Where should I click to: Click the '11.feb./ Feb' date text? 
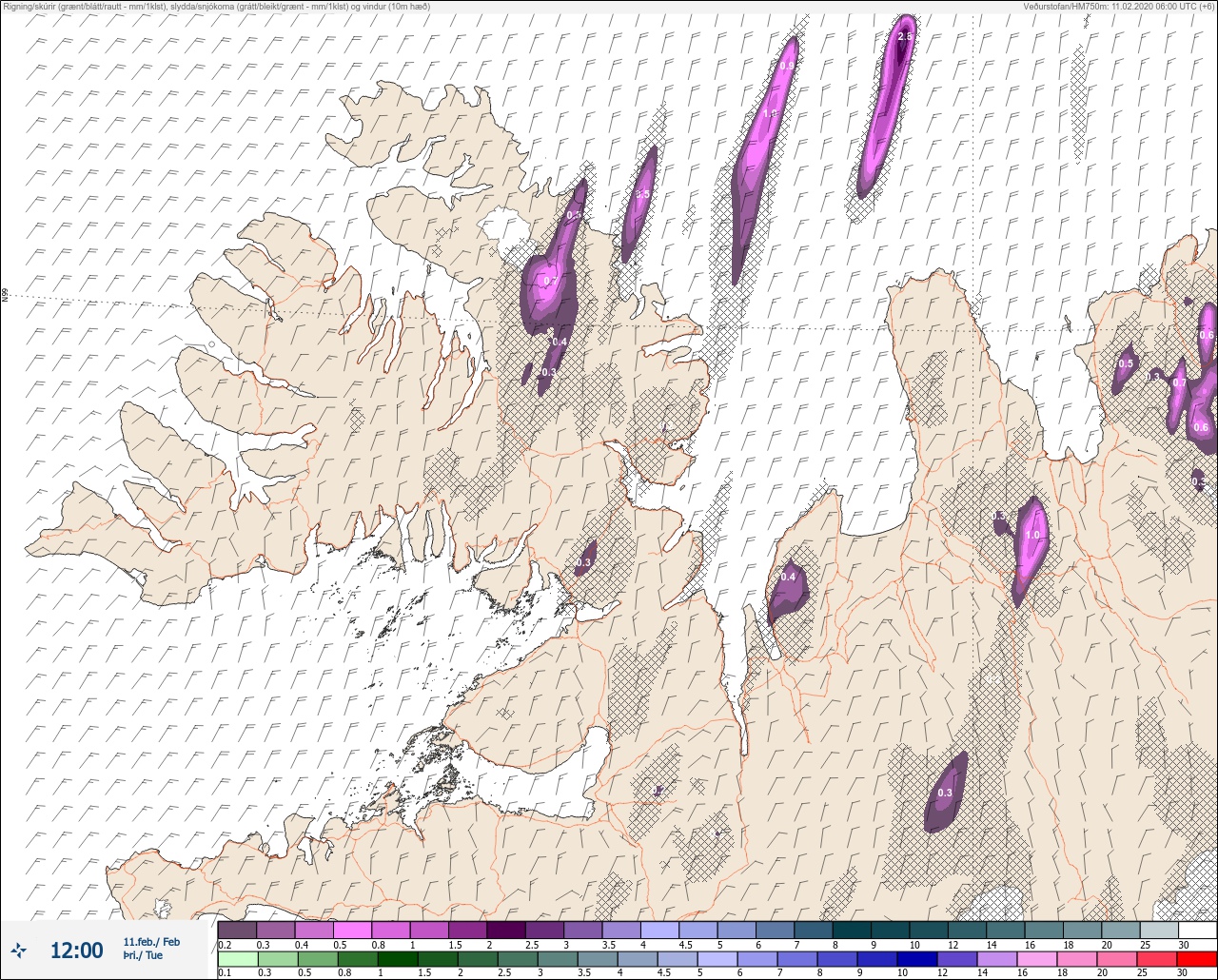[x=151, y=942]
